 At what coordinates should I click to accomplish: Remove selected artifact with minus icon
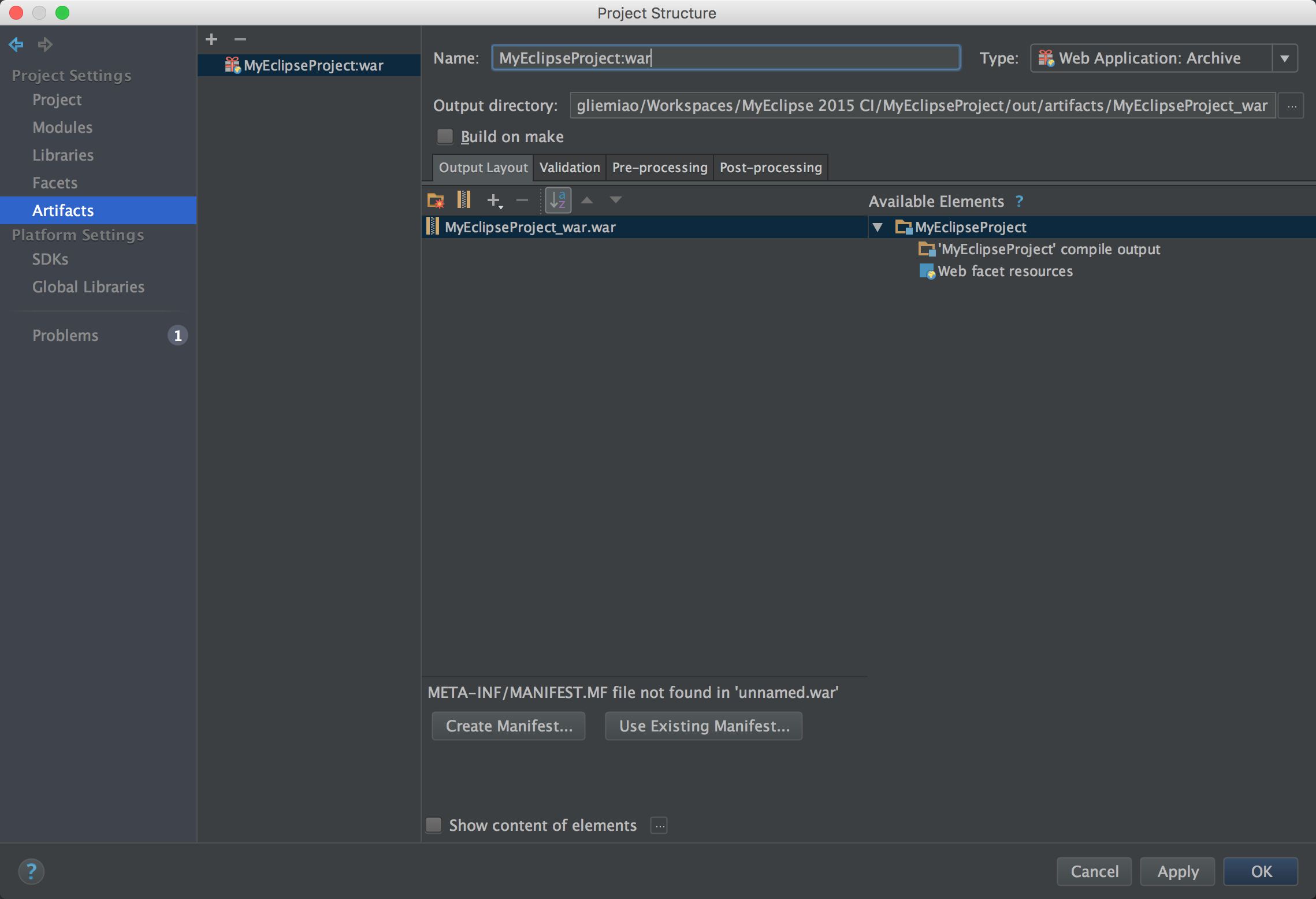pos(240,39)
